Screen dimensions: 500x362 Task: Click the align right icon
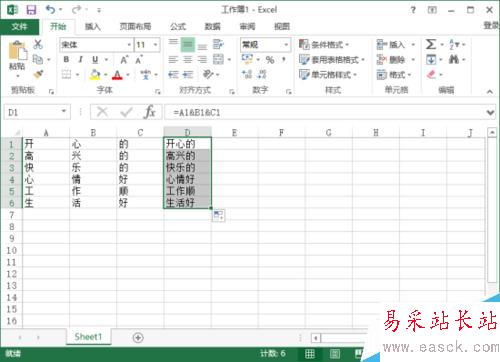pos(202,60)
